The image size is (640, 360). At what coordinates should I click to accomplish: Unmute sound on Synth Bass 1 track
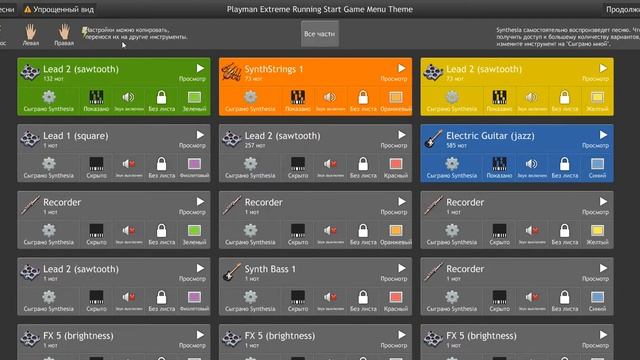pos(330,297)
